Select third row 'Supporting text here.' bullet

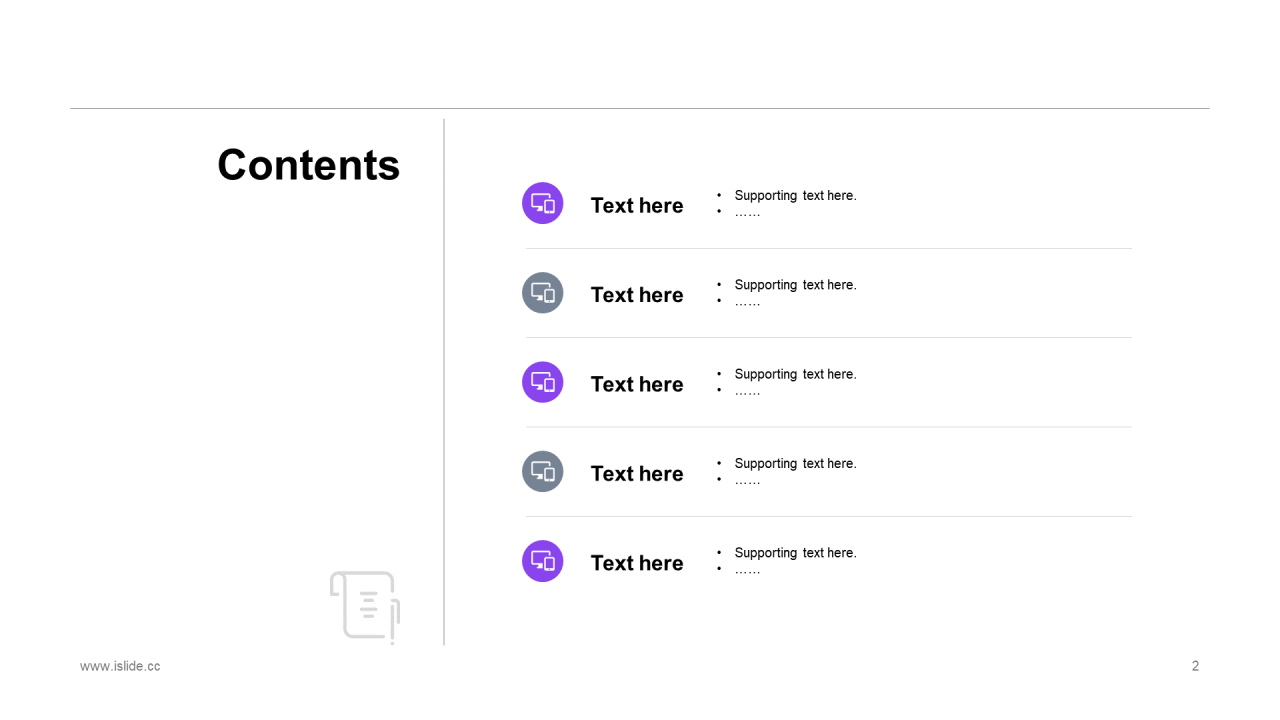click(x=795, y=374)
